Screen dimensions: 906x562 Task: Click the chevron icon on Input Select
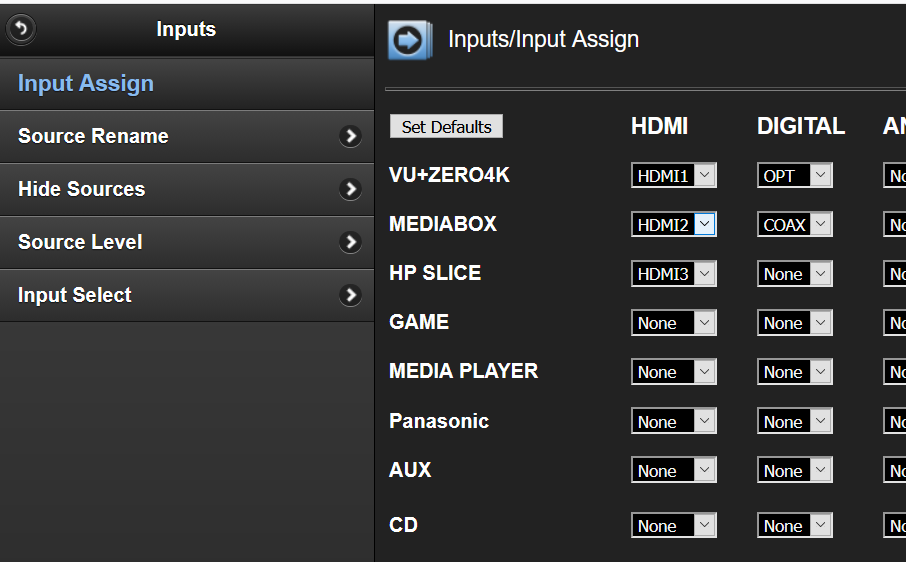coord(350,296)
